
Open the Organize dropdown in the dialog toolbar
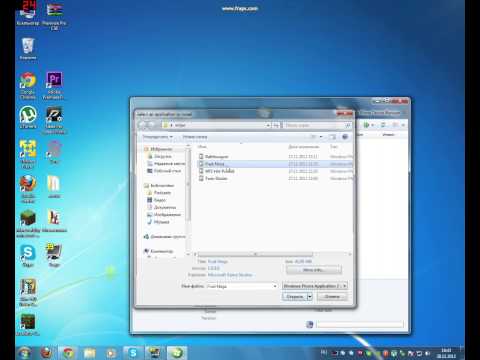158,137
